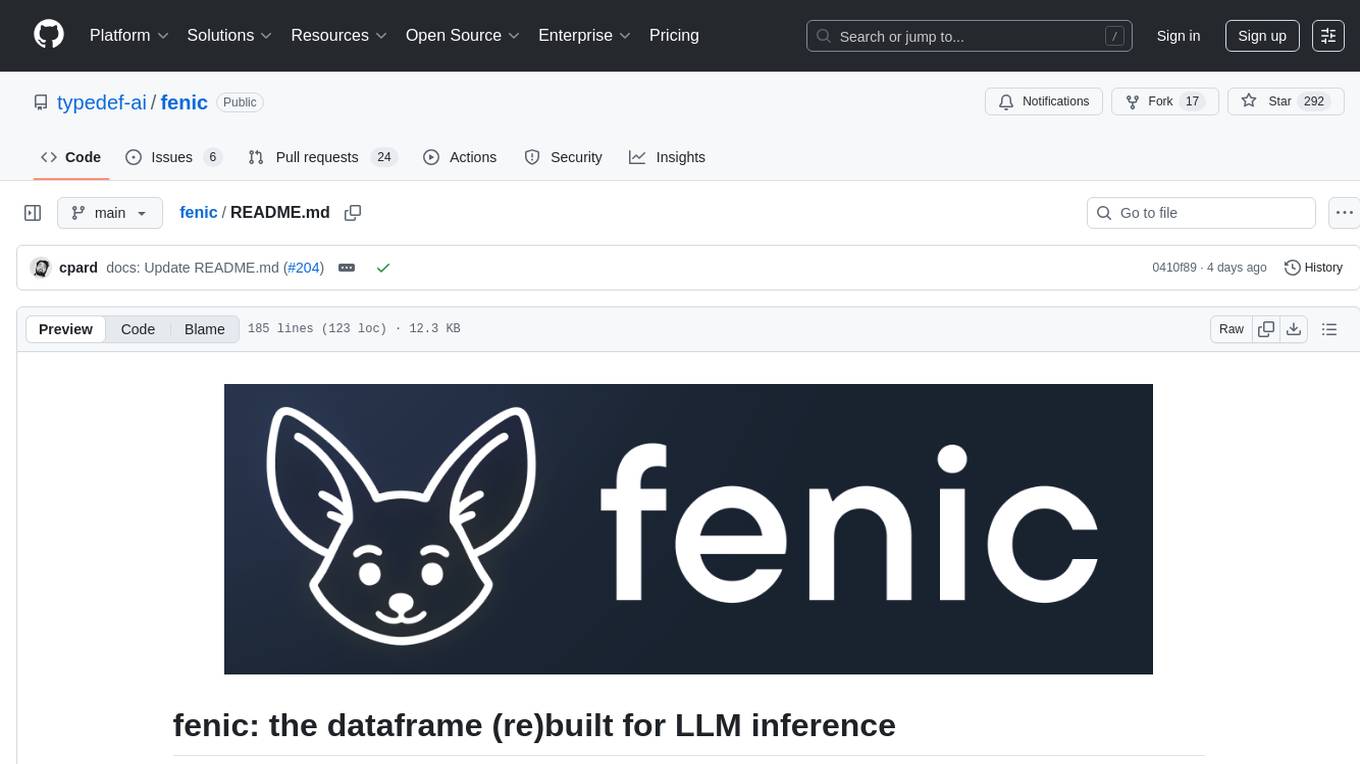The height and width of the screenshot is (764, 1360).
Task: Click the Raw file button
Action: (x=1231, y=329)
